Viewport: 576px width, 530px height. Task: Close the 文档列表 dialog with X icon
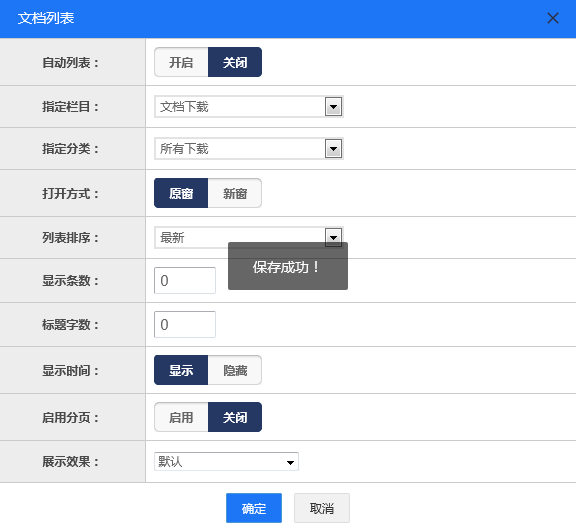click(552, 18)
